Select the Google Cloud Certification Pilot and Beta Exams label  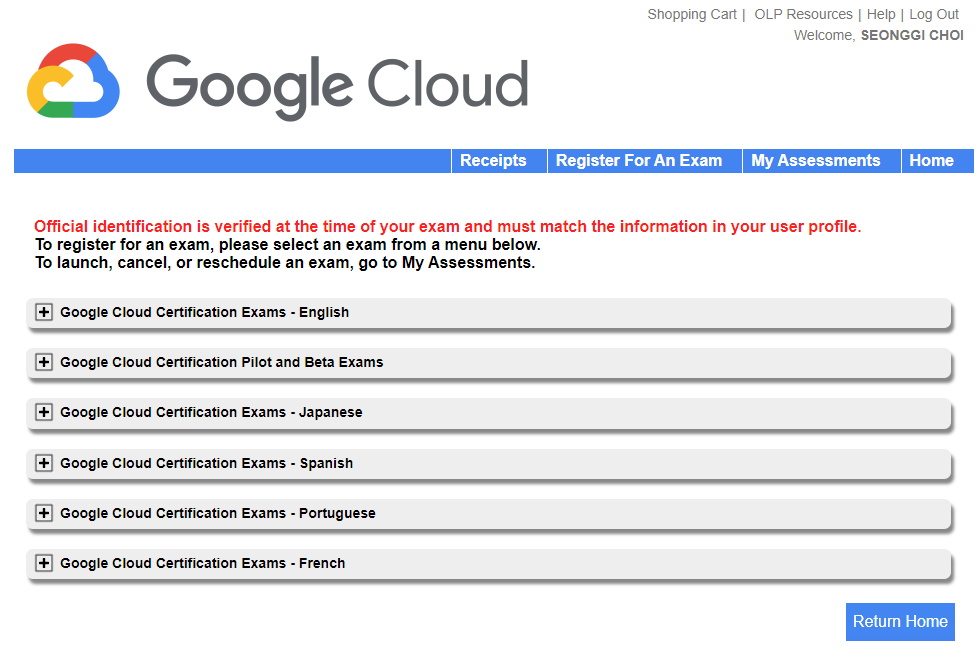pos(222,362)
